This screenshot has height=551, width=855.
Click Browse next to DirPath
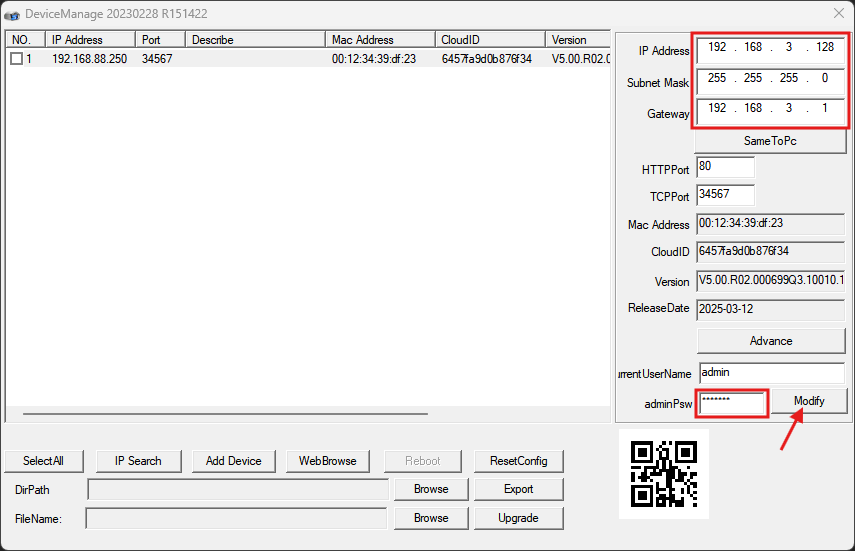tap(431, 489)
